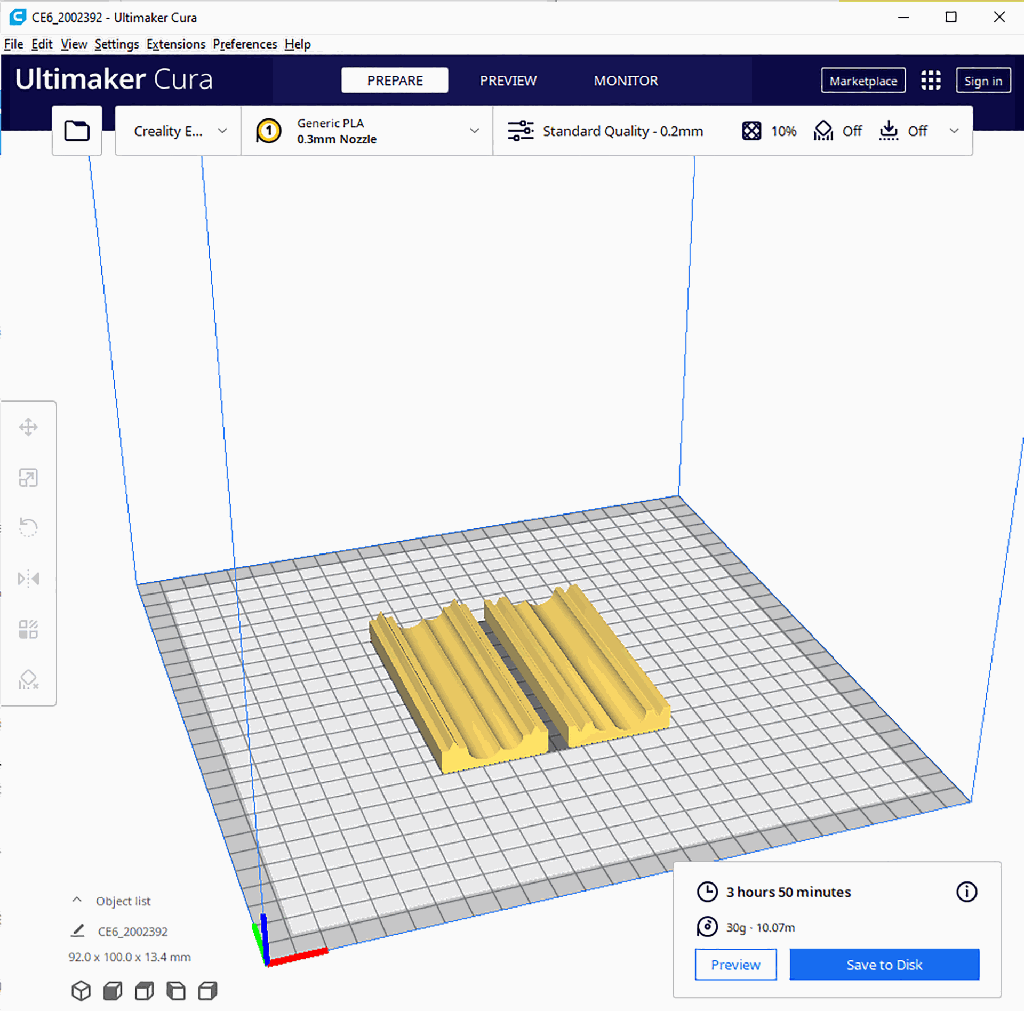Image resolution: width=1024 pixels, height=1011 pixels.
Task: Switch to the MONITOR stage tab
Action: pyautogui.click(x=626, y=81)
